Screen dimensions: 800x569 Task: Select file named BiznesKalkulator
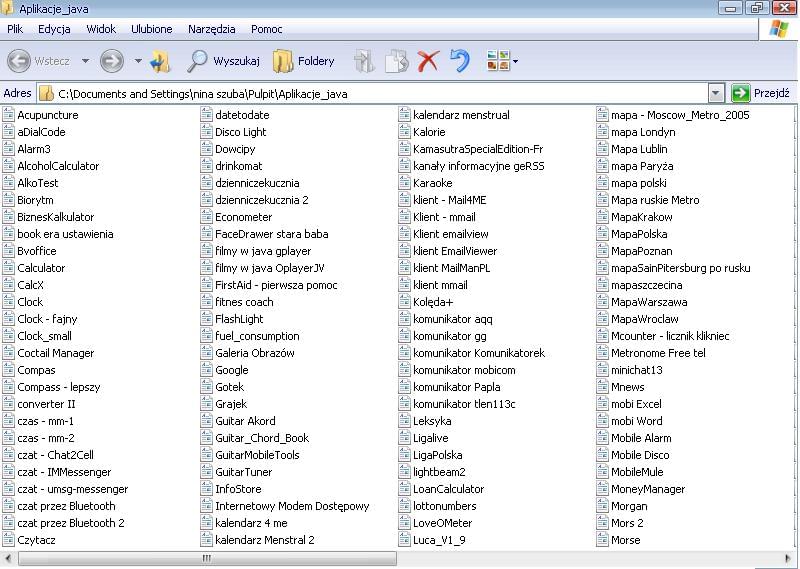coord(56,217)
